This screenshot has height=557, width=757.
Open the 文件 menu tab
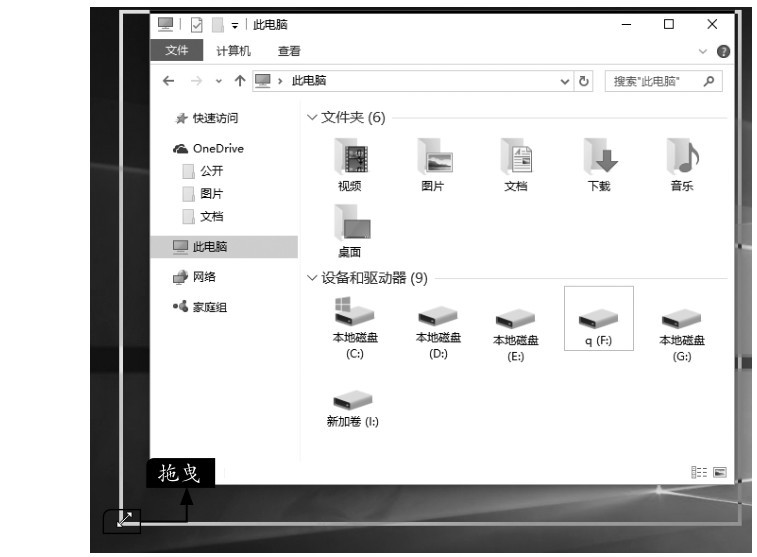pos(177,50)
